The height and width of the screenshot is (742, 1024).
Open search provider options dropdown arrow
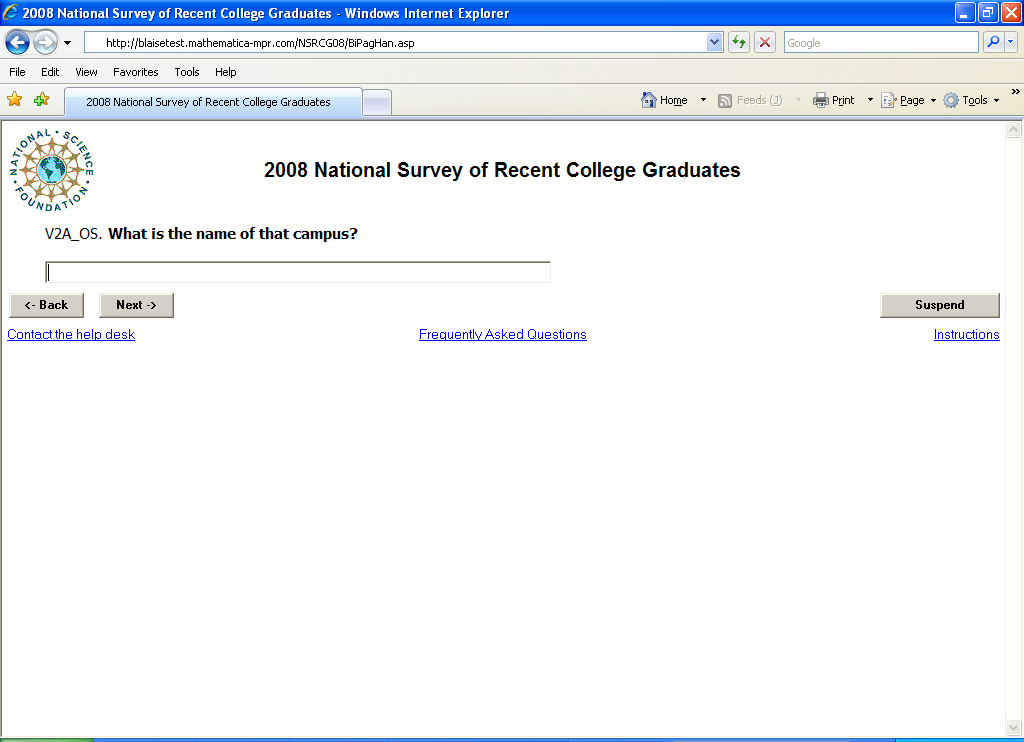tap(1011, 42)
